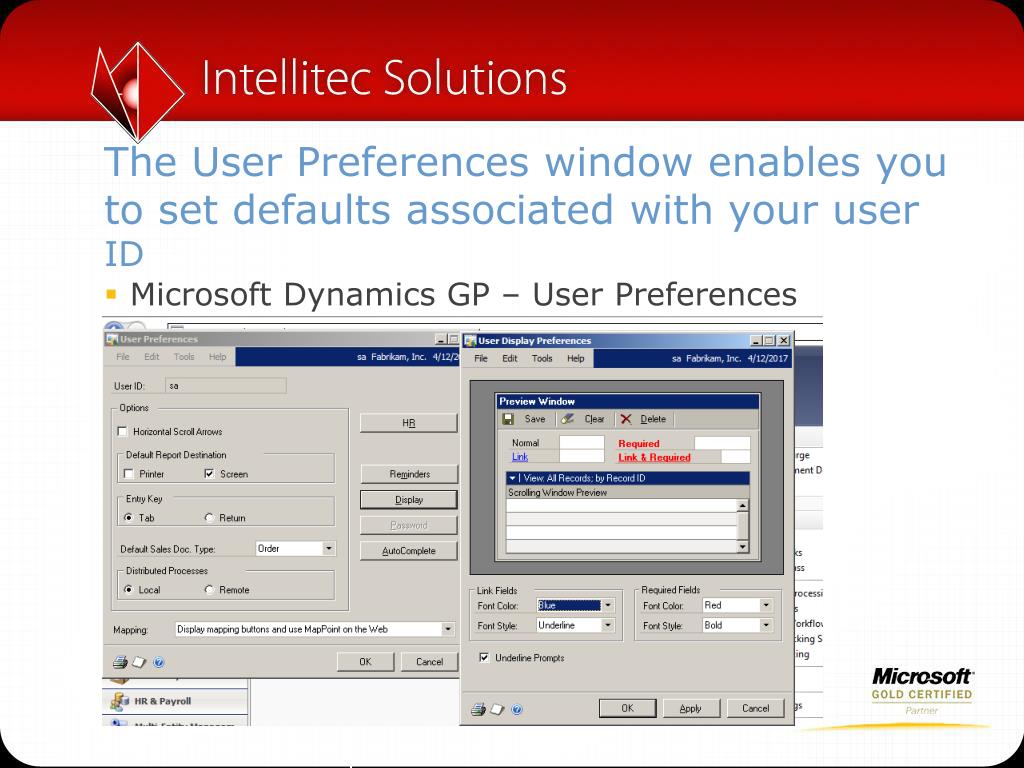
Task: Select Tab as the Entry Key
Action: point(129,517)
